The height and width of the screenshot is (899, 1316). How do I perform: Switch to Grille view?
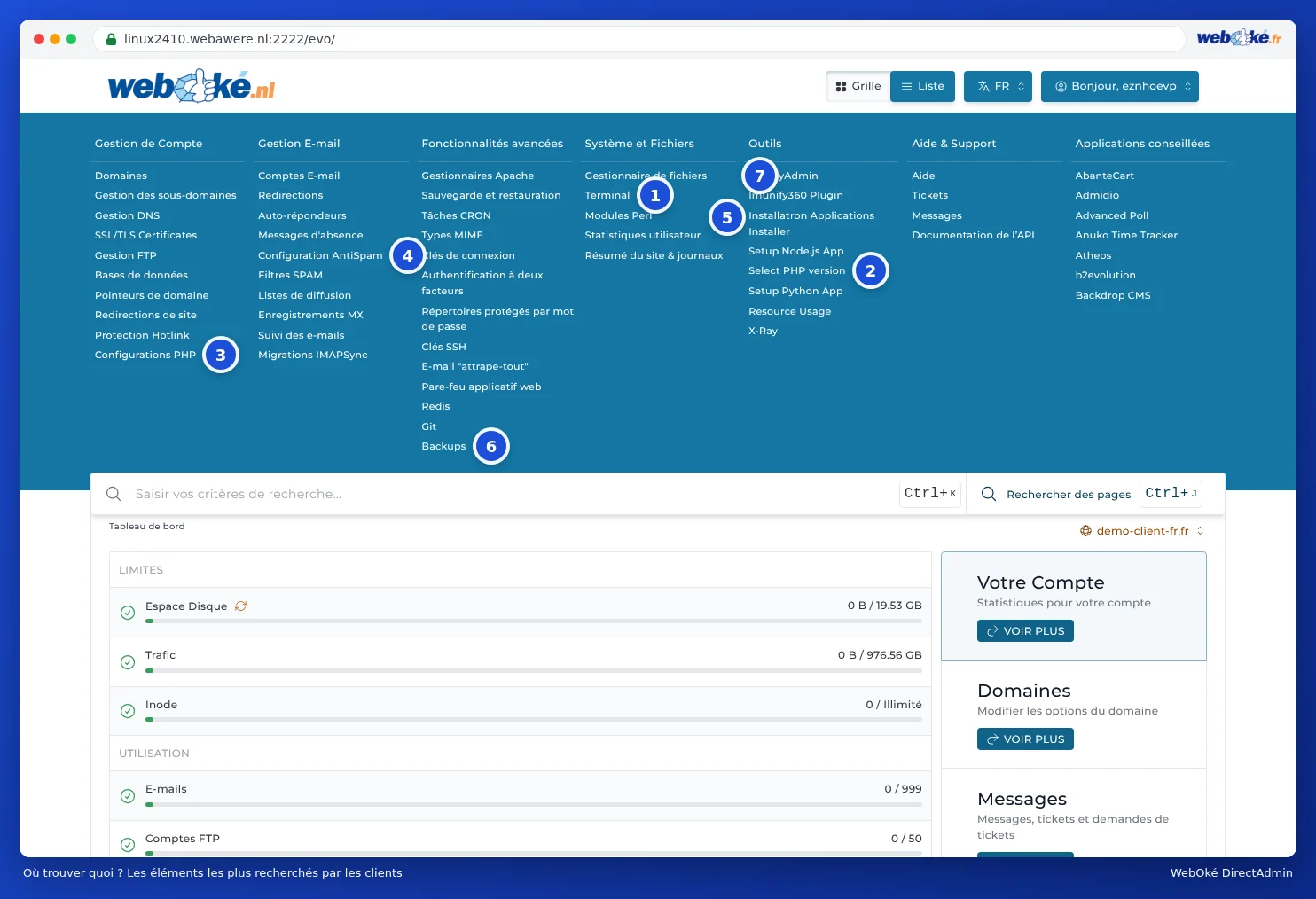[858, 86]
